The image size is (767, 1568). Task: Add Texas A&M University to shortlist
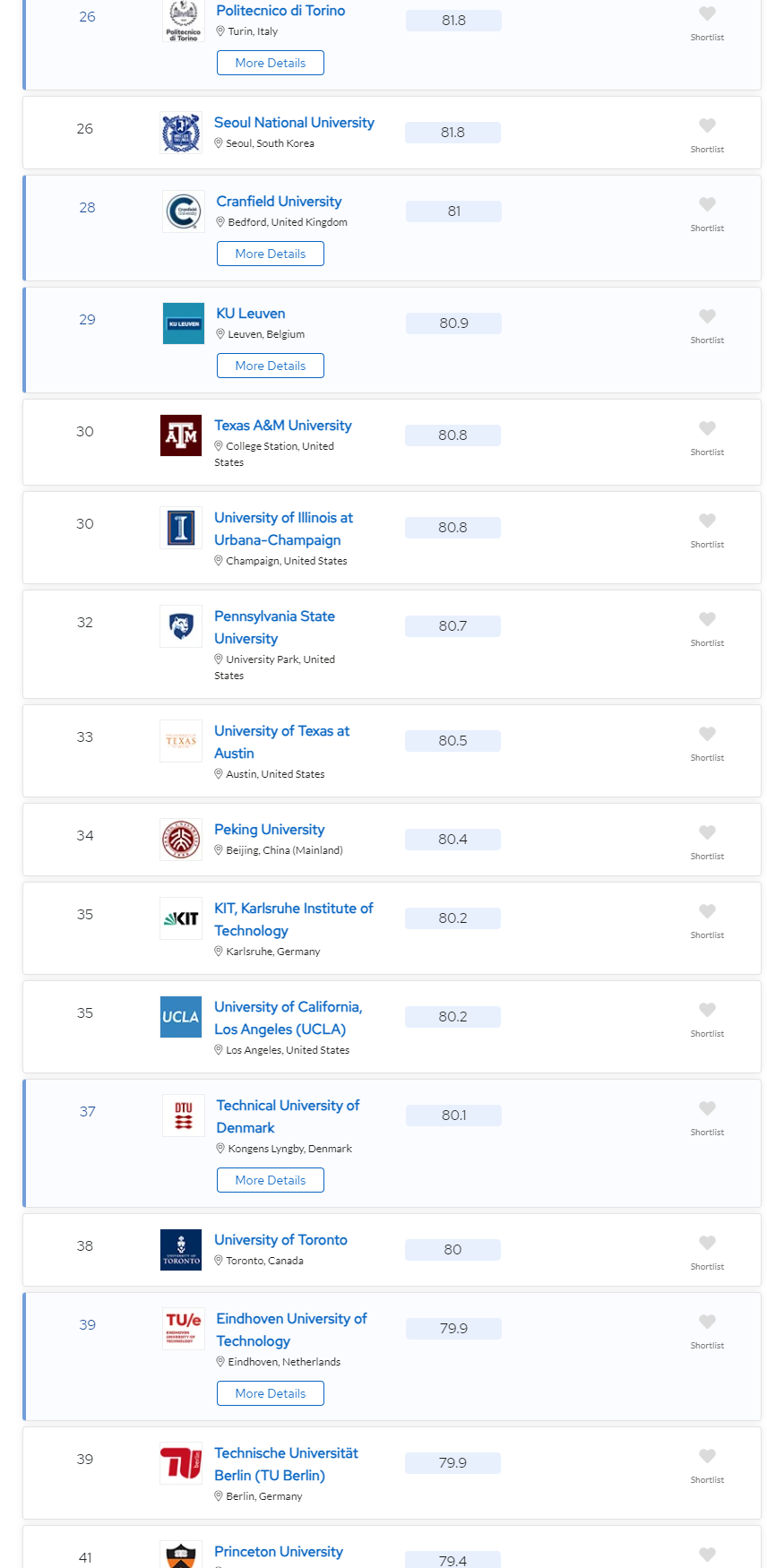tap(707, 428)
